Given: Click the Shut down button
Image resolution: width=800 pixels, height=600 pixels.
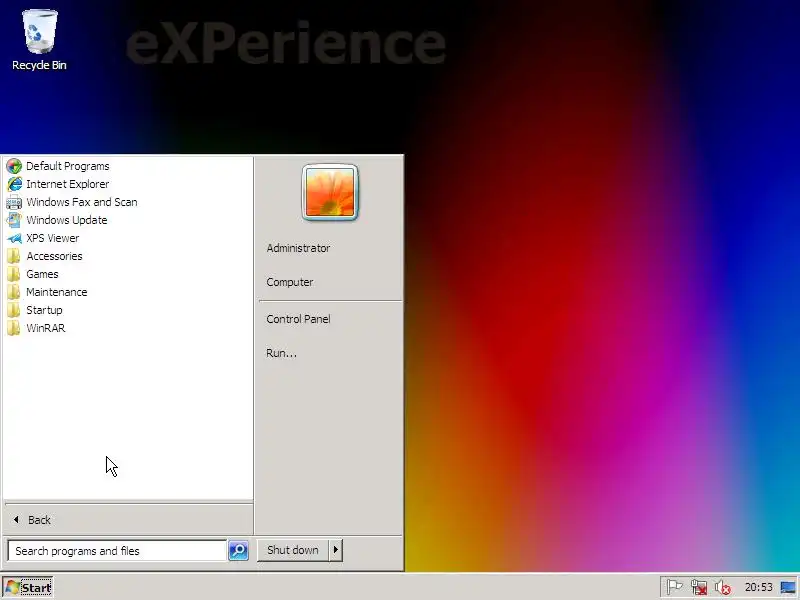Looking at the screenshot, I should pyautogui.click(x=293, y=550).
